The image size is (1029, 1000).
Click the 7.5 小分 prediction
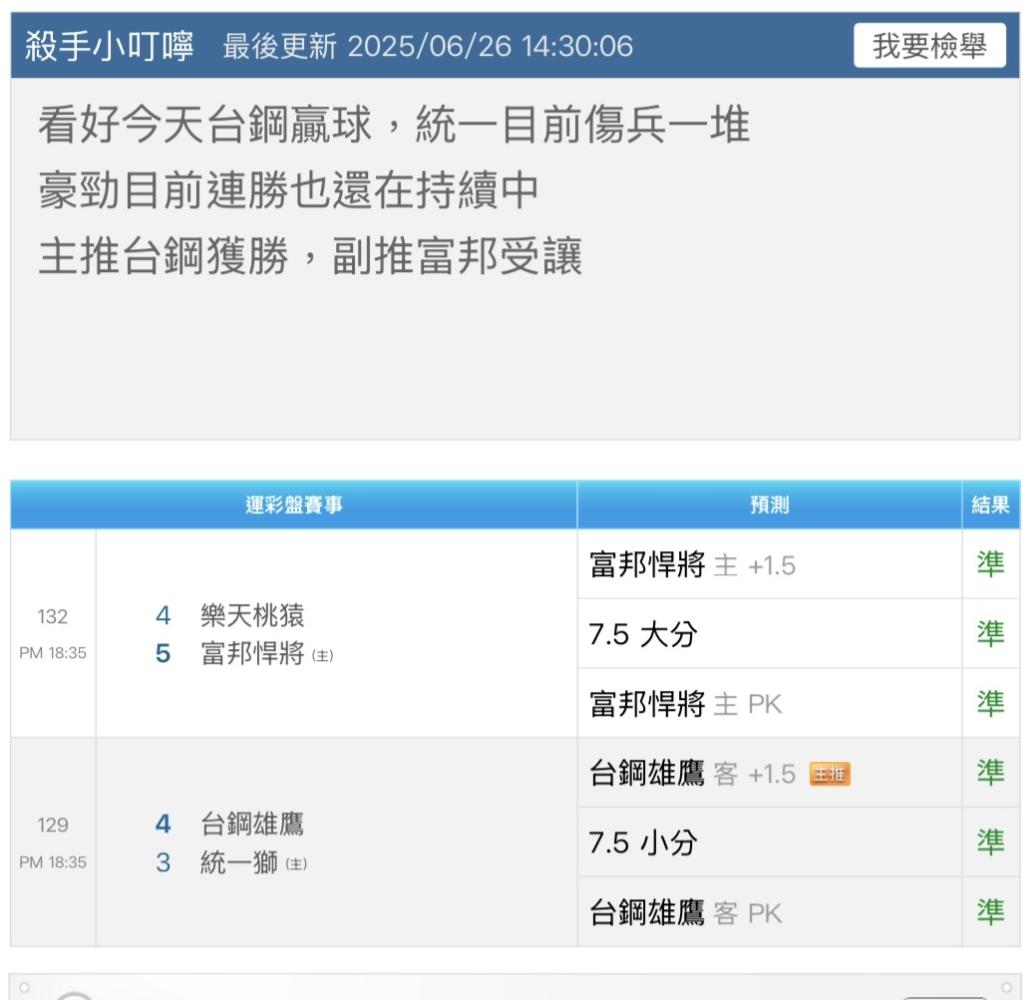pos(643,843)
